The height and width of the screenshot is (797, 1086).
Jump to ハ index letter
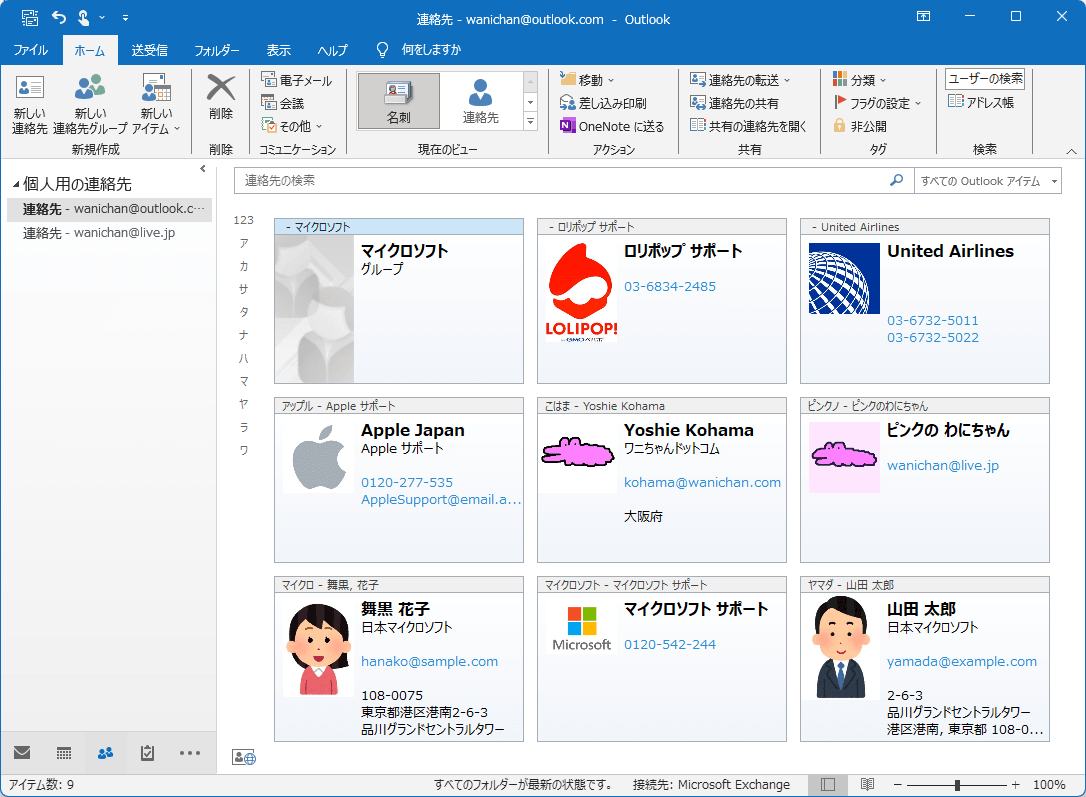tap(244, 358)
